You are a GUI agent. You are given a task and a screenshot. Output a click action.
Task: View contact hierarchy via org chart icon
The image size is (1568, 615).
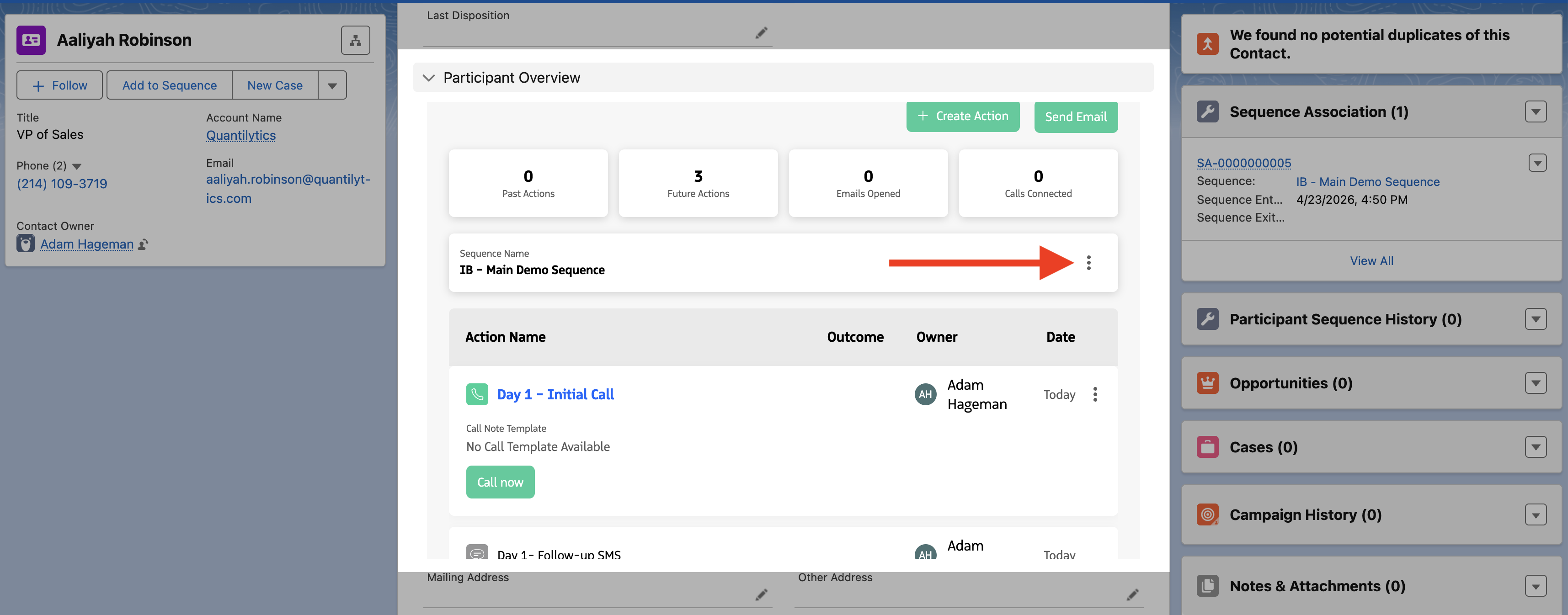coord(356,40)
